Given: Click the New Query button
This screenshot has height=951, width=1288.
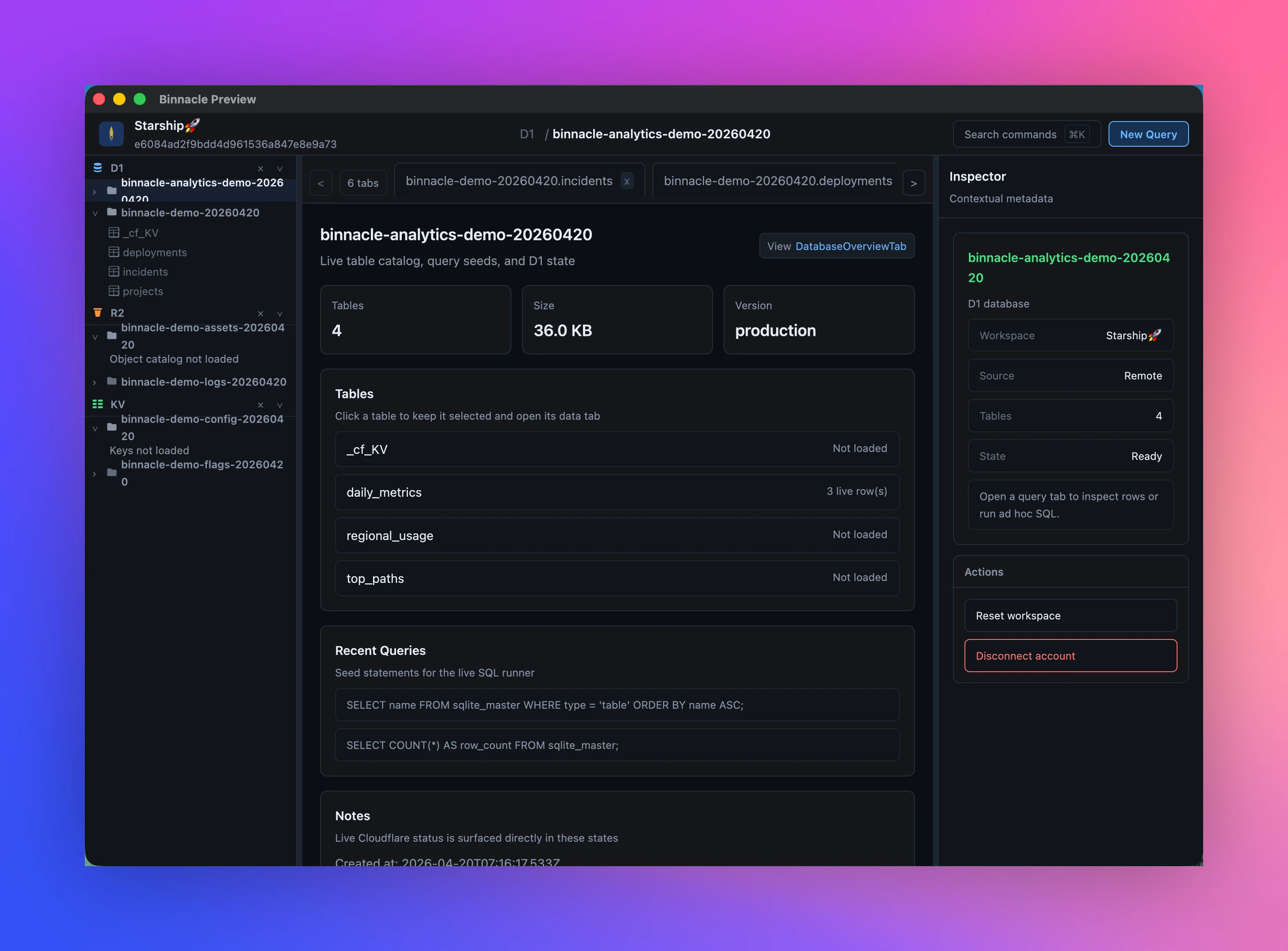Looking at the screenshot, I should 1148,134.
